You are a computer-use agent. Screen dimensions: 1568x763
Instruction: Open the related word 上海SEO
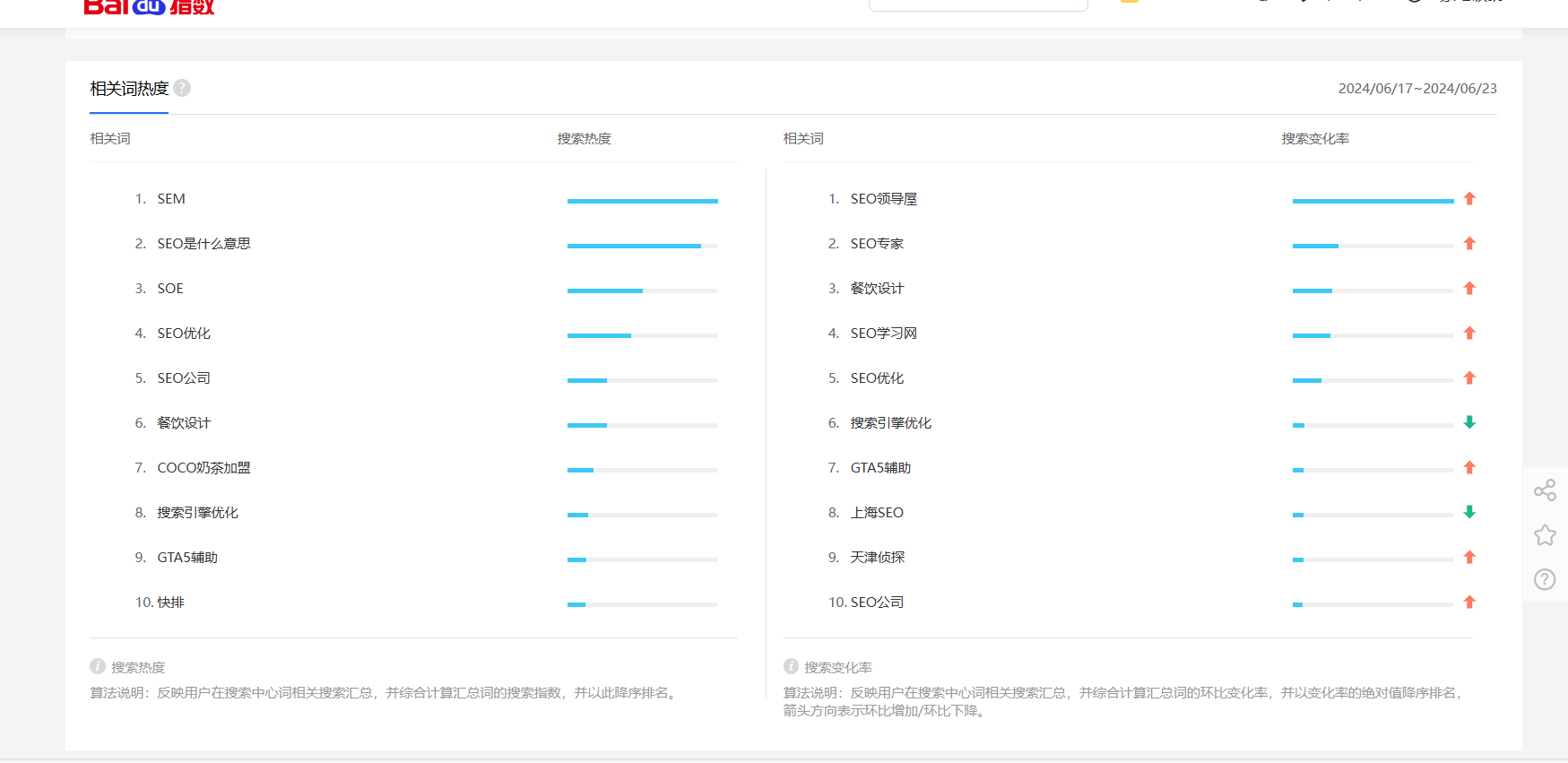click(x=877, y=513)
